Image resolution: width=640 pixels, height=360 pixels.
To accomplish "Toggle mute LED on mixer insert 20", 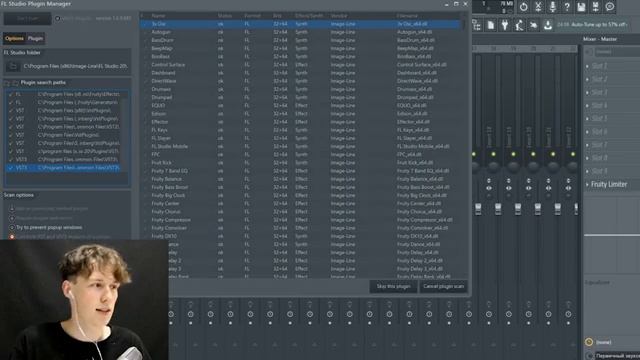I will [533, 154].
